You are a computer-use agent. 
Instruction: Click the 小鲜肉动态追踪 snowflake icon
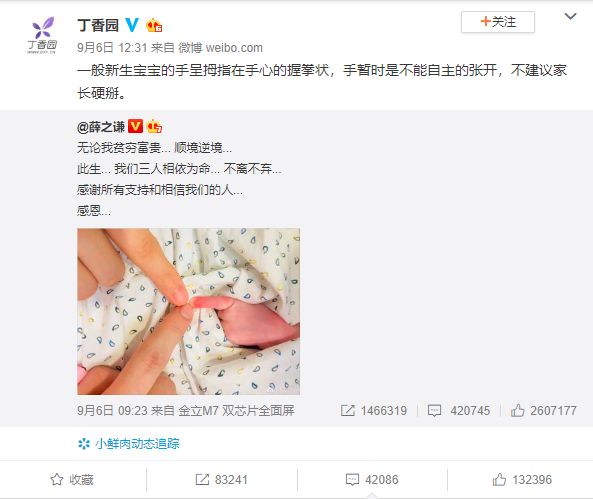(84, 443)
